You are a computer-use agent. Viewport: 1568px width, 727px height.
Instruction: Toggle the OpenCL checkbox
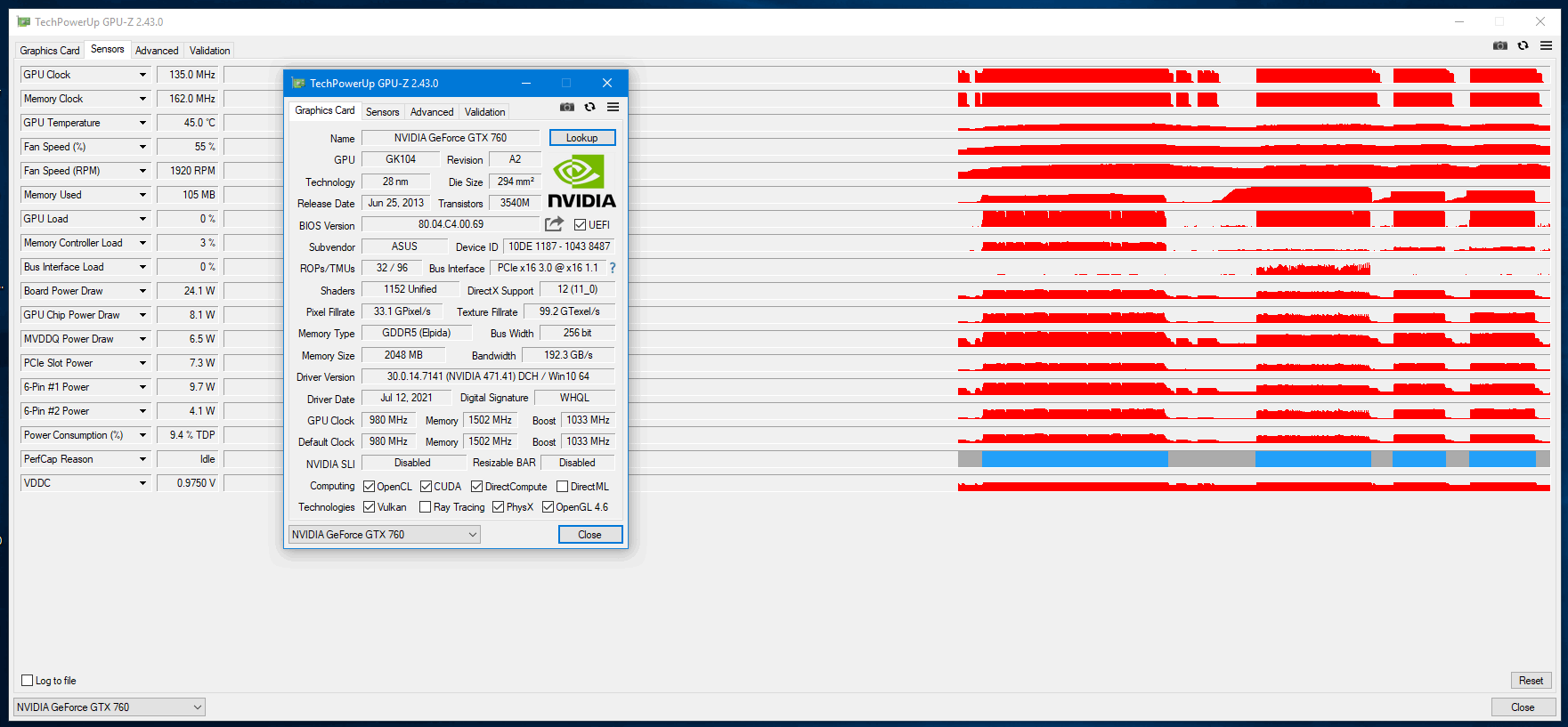(369, 487)
